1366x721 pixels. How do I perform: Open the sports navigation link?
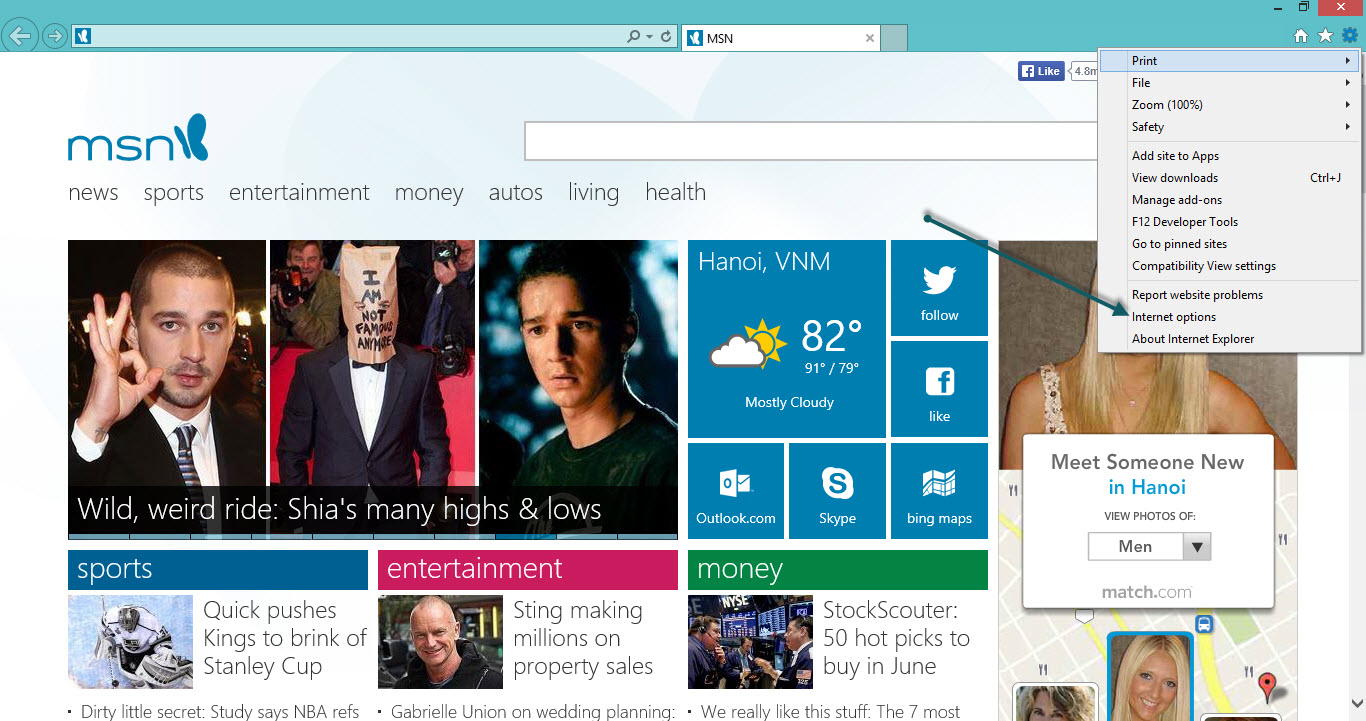click(x=173, y=192)
